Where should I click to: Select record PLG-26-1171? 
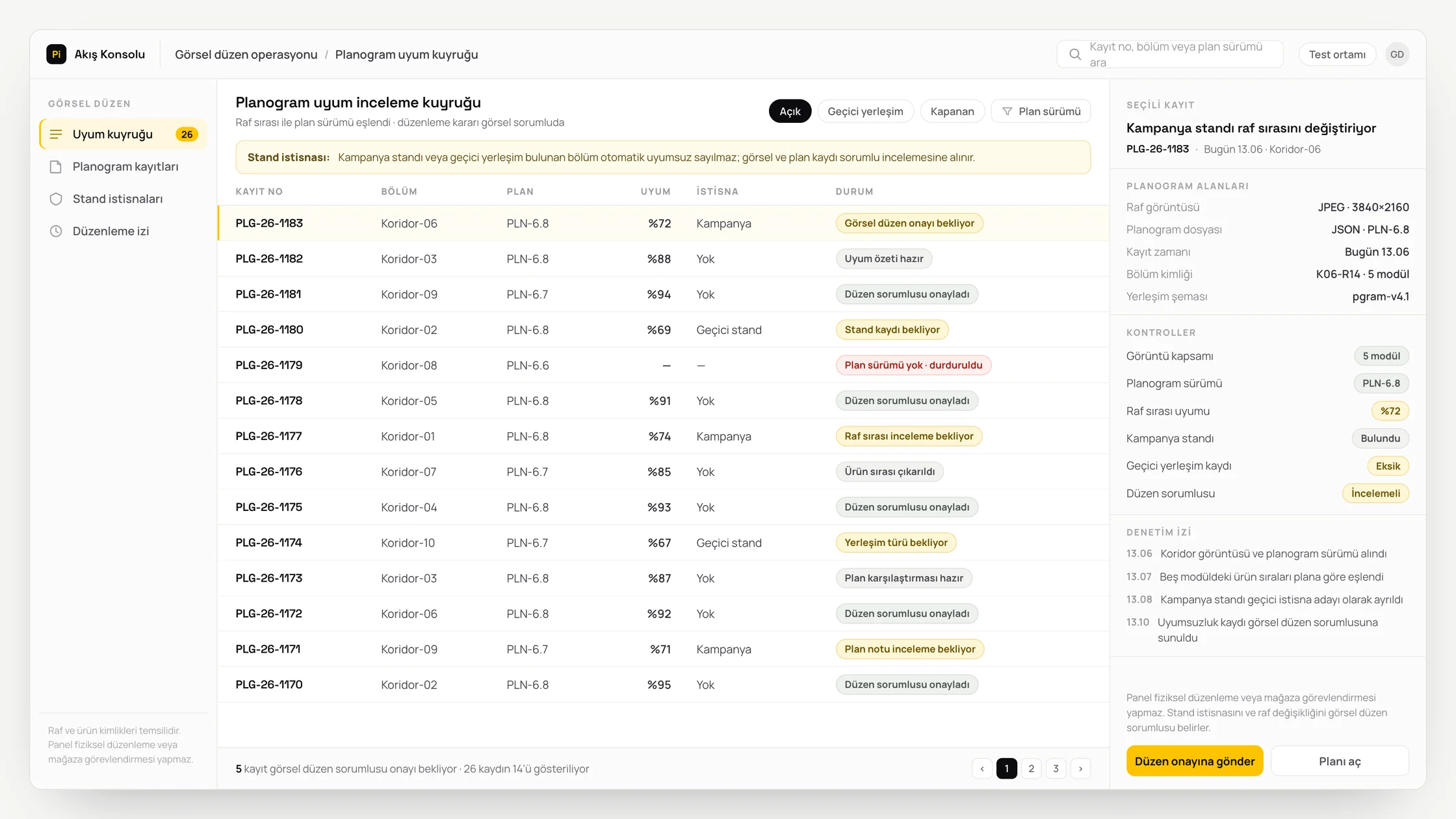(663, 649)
